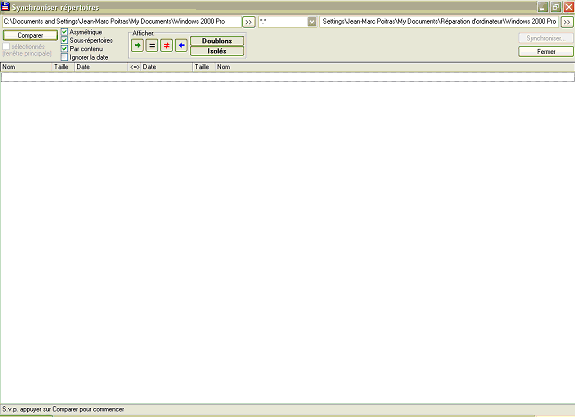Screen dimensions: 575x417
Task: Toggle the Isolés display button
Action: [217, 51]
